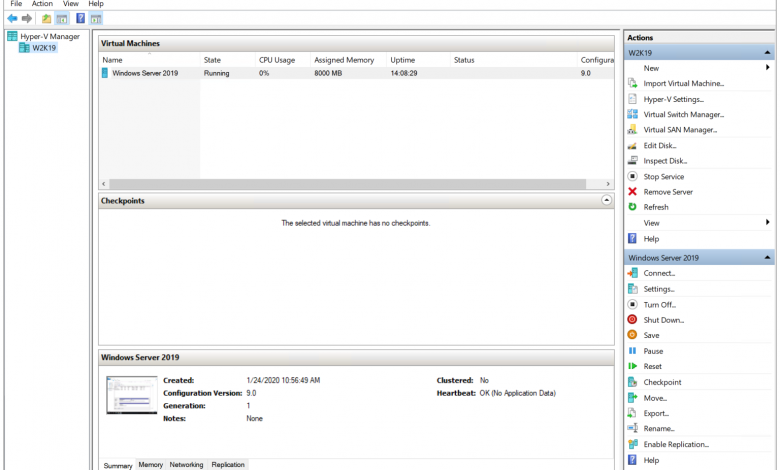Open the File menu
The width and height of the screenshot is (780, 470).
click(x=16, y=3)
